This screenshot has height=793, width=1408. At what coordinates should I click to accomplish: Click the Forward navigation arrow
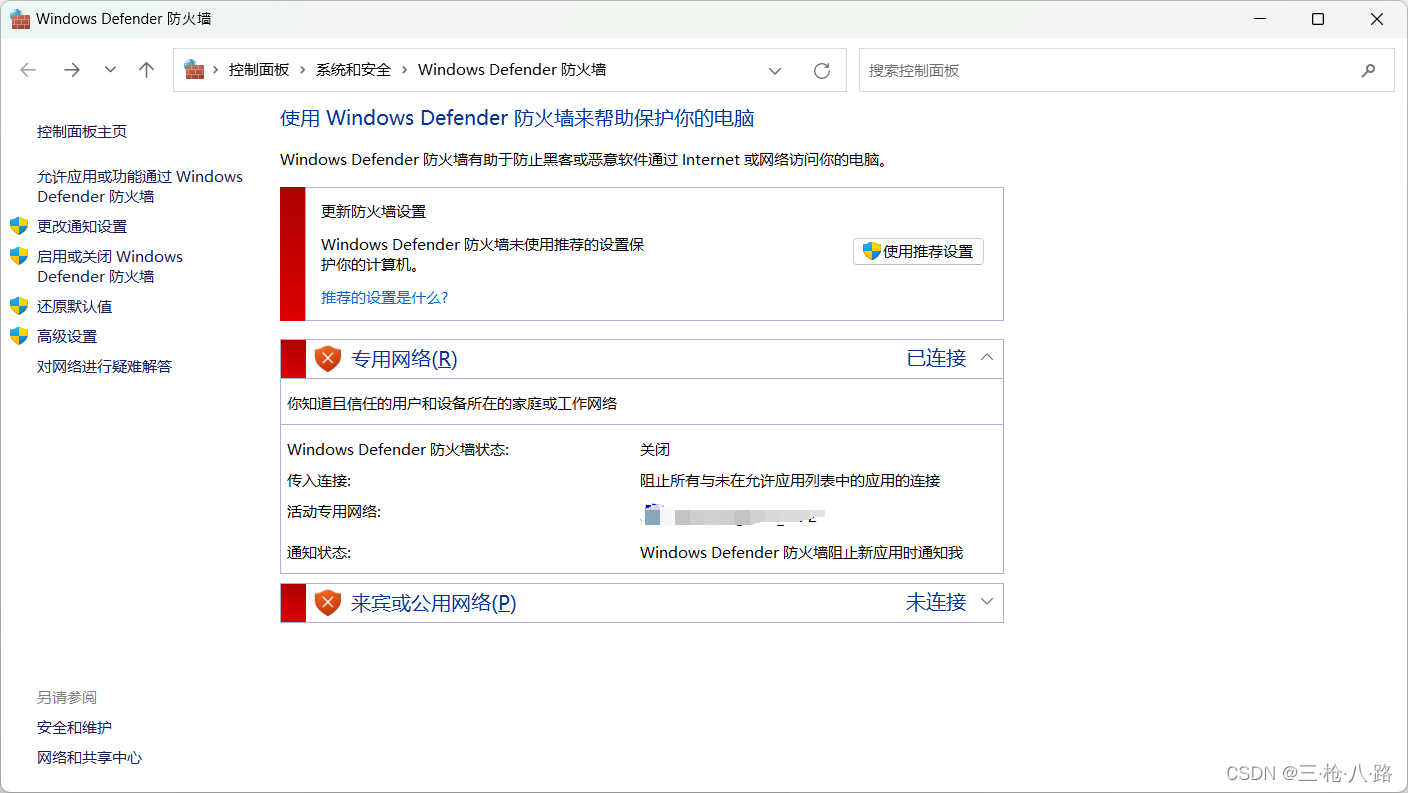click(x=72, y=70)
